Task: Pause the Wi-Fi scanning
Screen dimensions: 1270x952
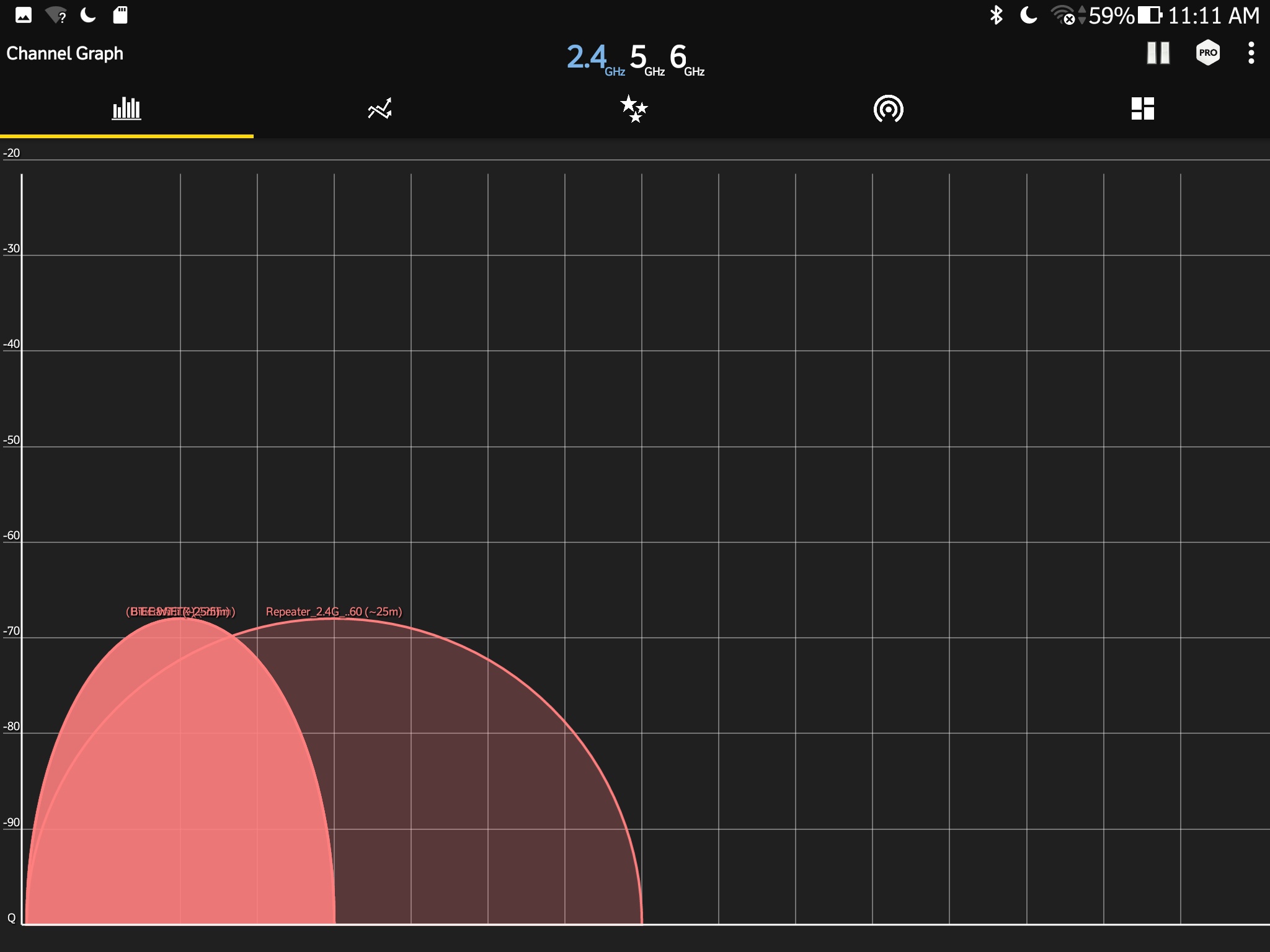Action: (x=1158, y=53)
